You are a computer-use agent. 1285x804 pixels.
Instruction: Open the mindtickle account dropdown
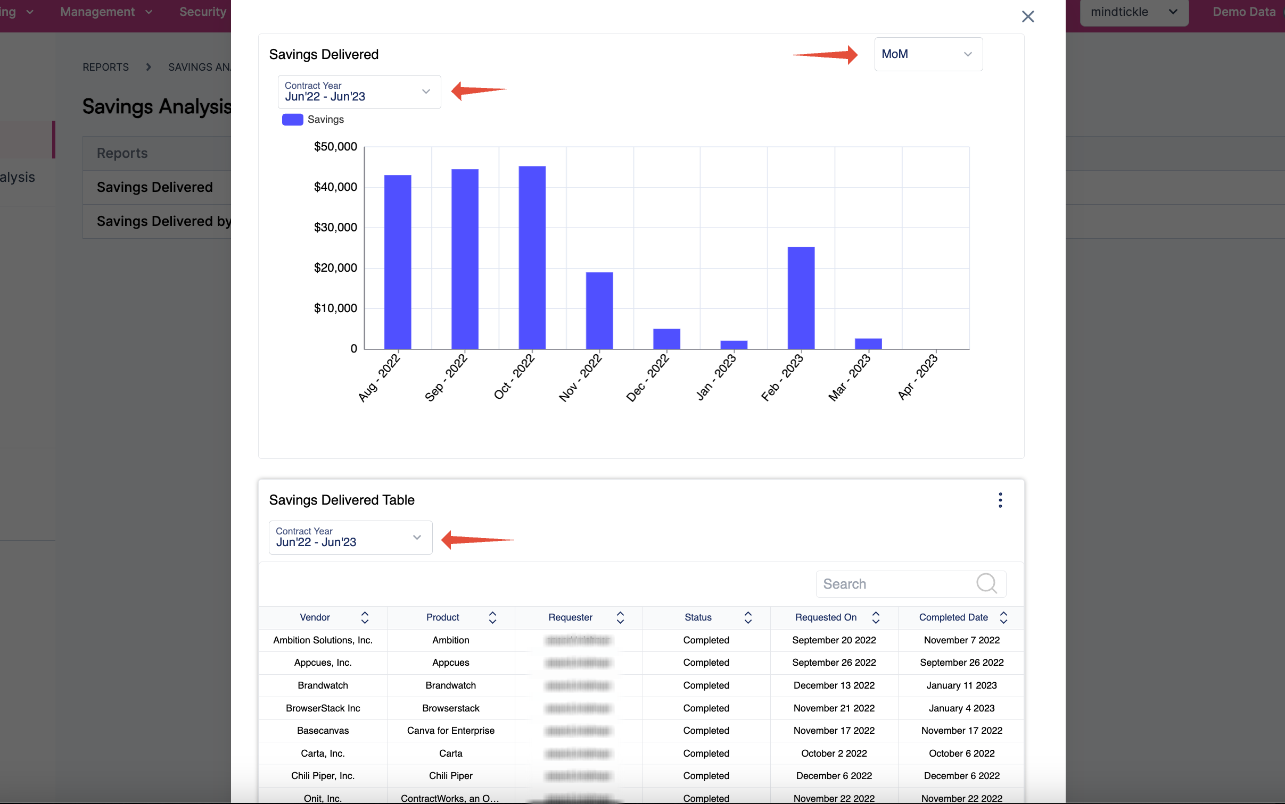tap(1134, 13)
